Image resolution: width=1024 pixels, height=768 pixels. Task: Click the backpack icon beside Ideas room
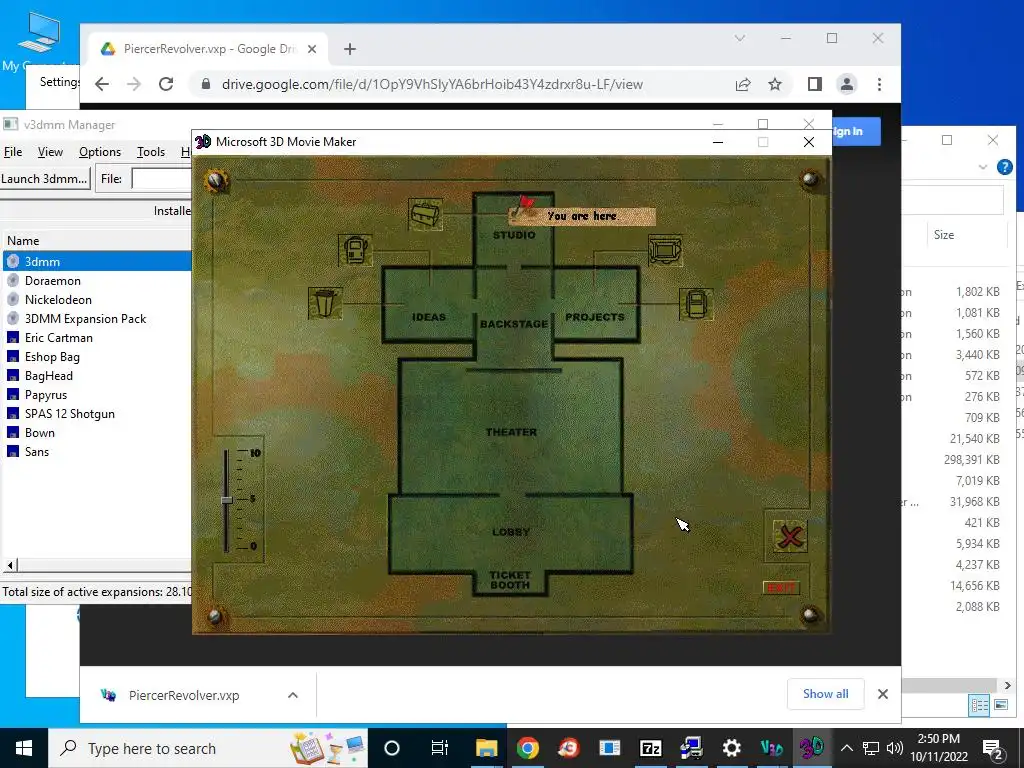[x=355, y=250]
